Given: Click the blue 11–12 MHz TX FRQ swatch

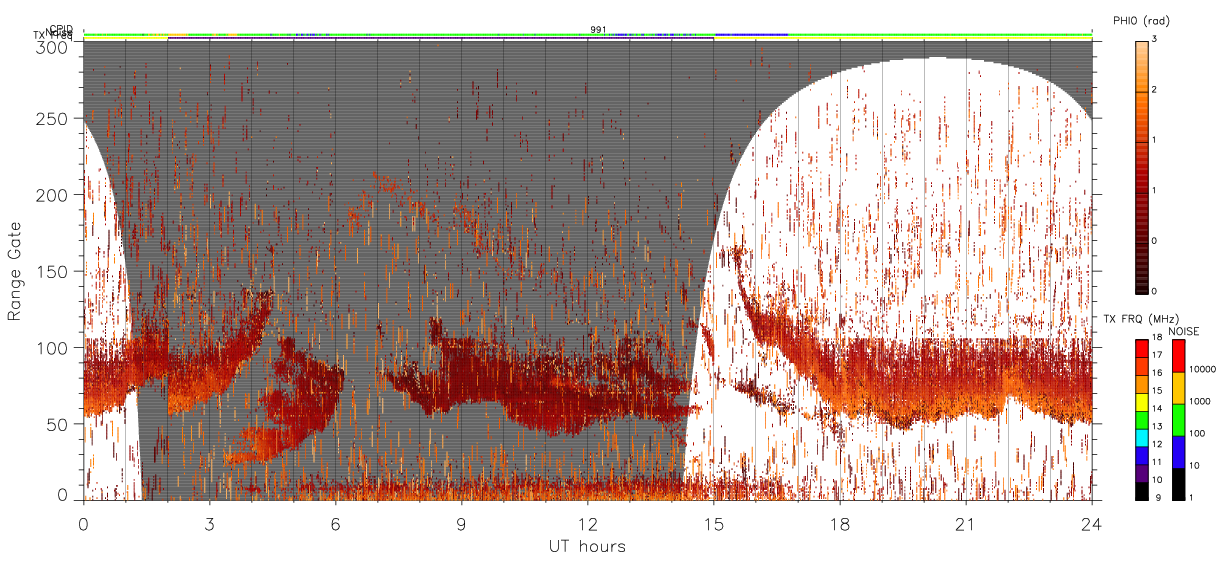Looking at the screenshot, I should point(1141,454).
